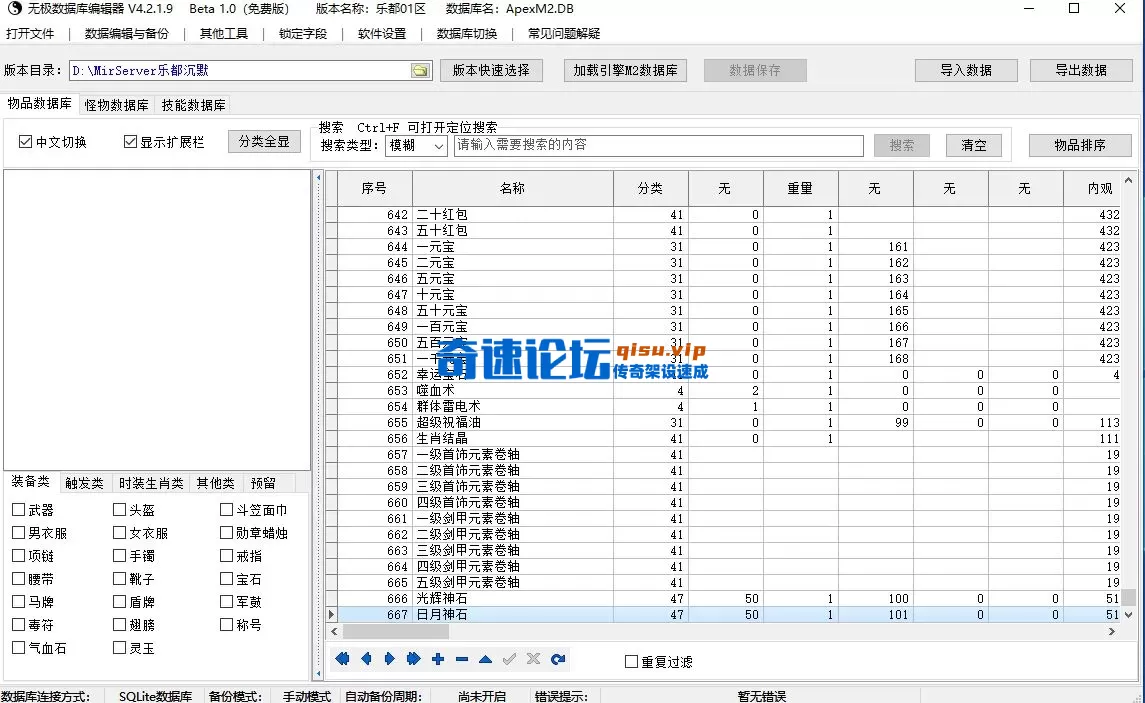1145x703 pixels.
Task: Click the 加载引擎M2数据库 button
Action: [625, 71]
